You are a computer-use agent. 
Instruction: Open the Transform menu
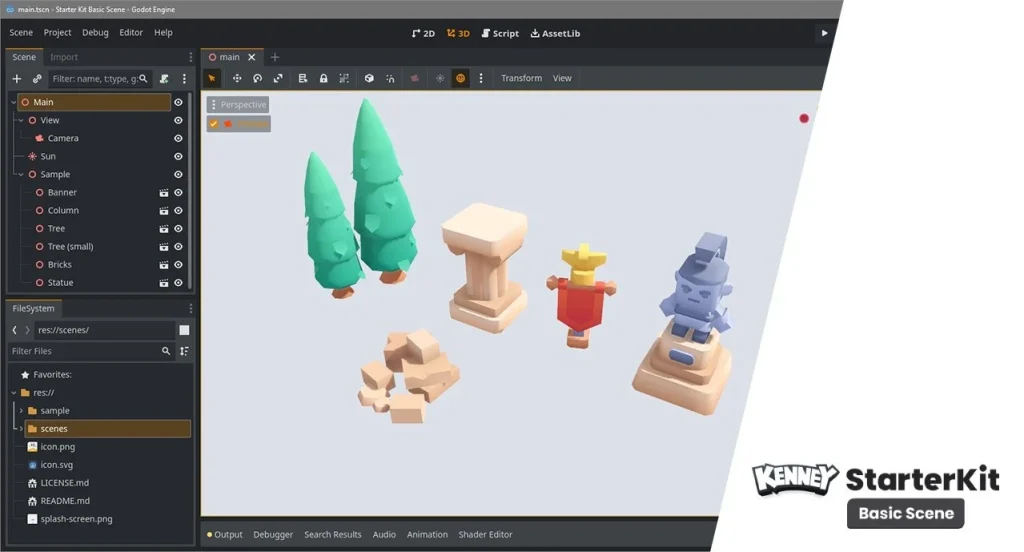click(521, 78)
